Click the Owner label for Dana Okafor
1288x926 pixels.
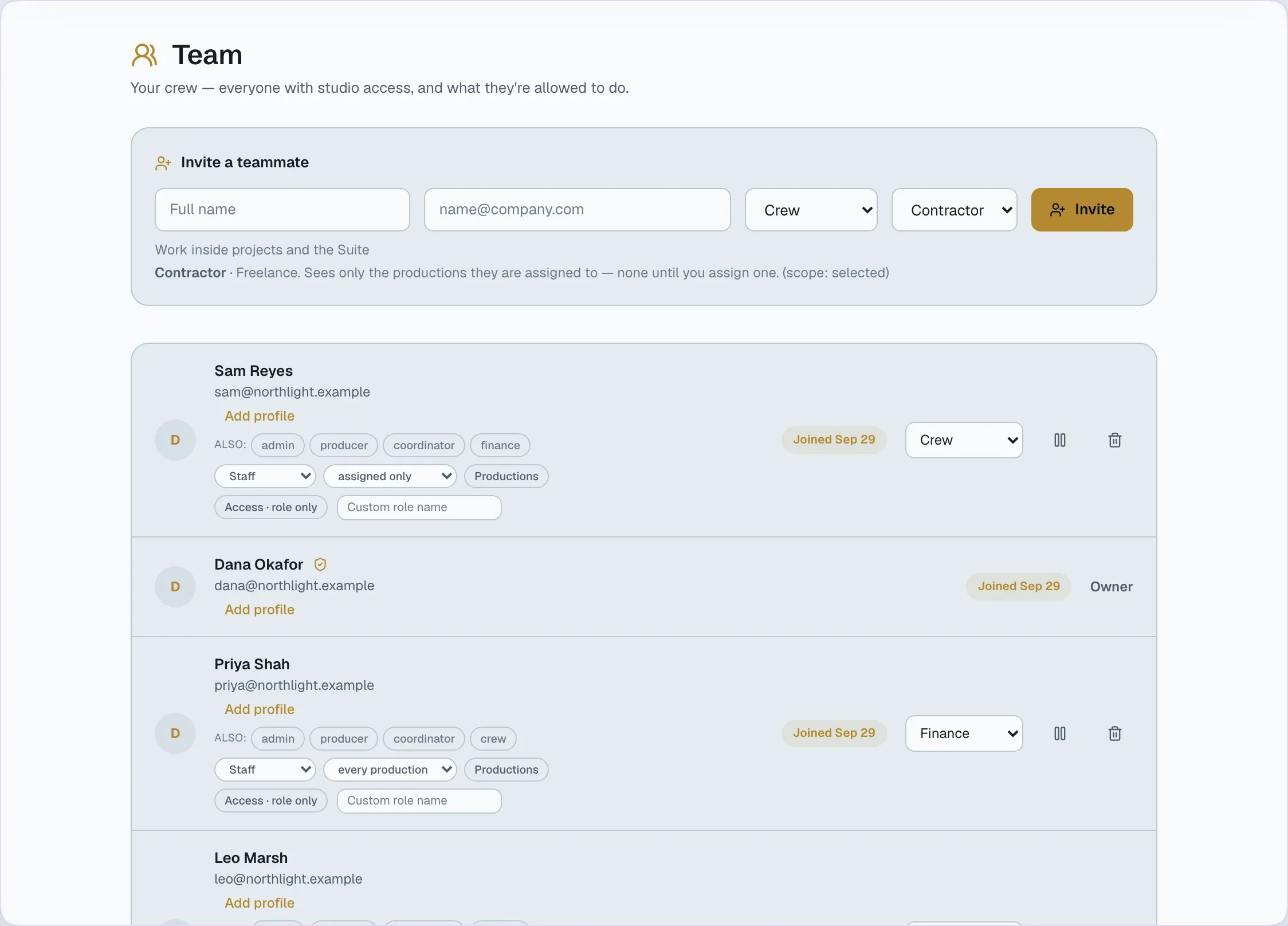pos(1112,587)
